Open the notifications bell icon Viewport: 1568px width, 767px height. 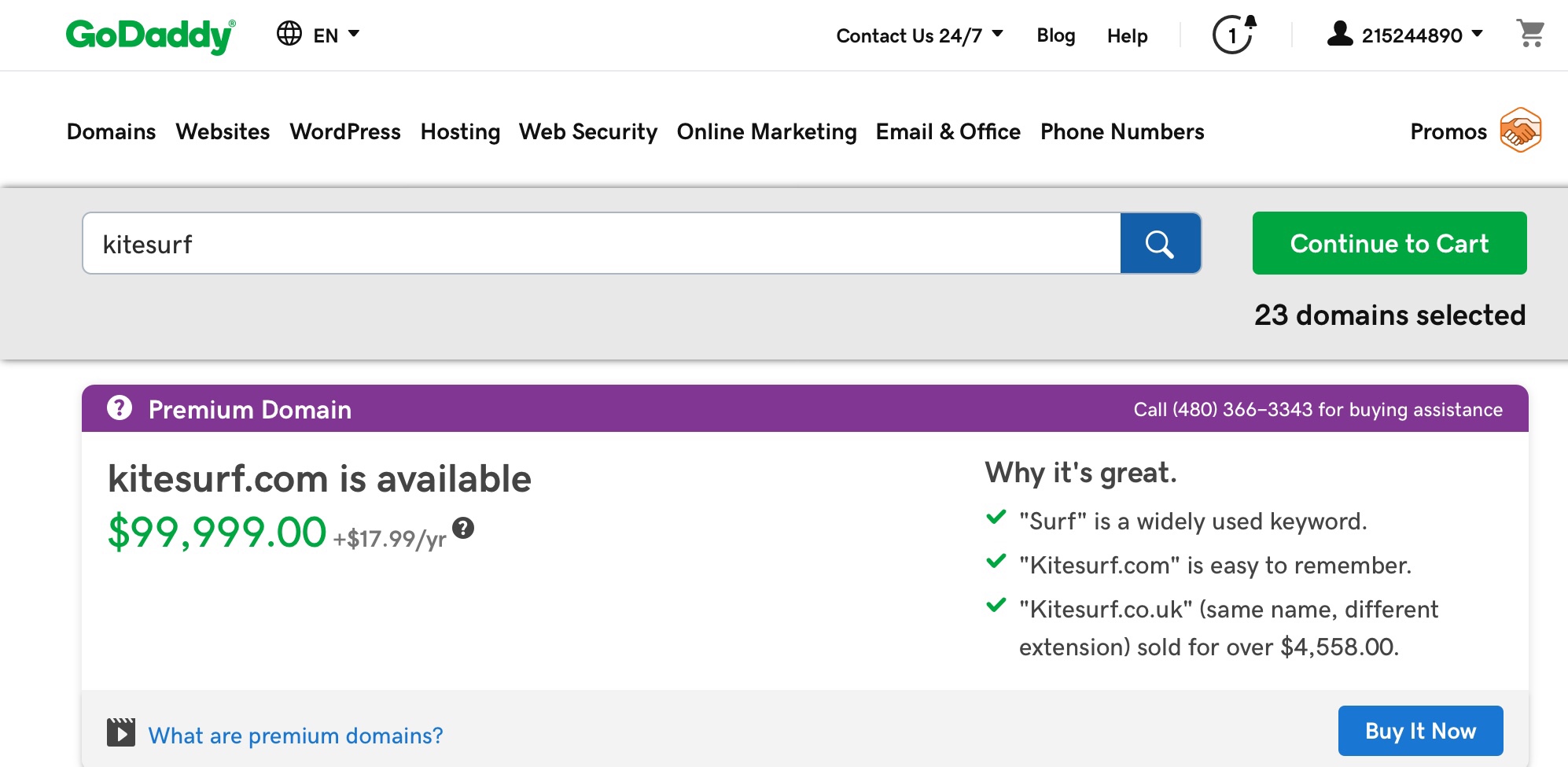1234,35
